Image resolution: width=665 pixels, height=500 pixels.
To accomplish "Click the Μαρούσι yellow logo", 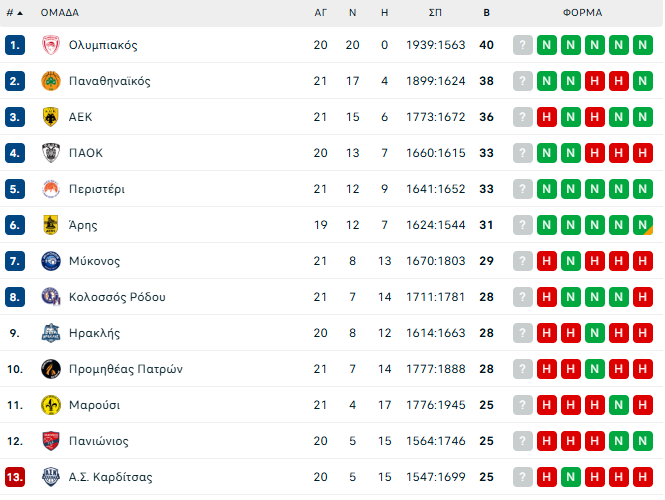I will click(x=51, y=405).
